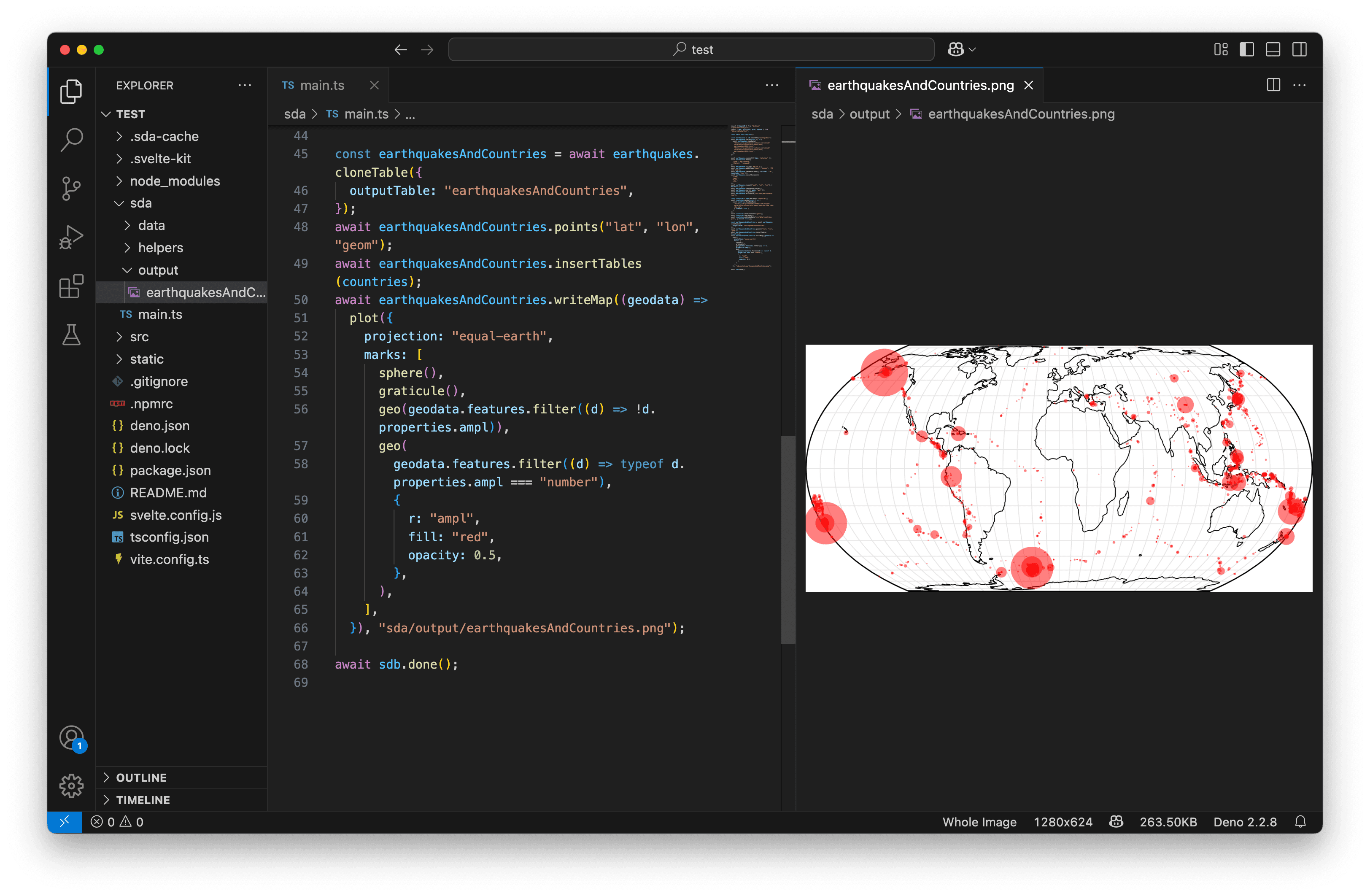Open vite.config.ts file
The image size is (1370, 896).
[x=181, y=560]
